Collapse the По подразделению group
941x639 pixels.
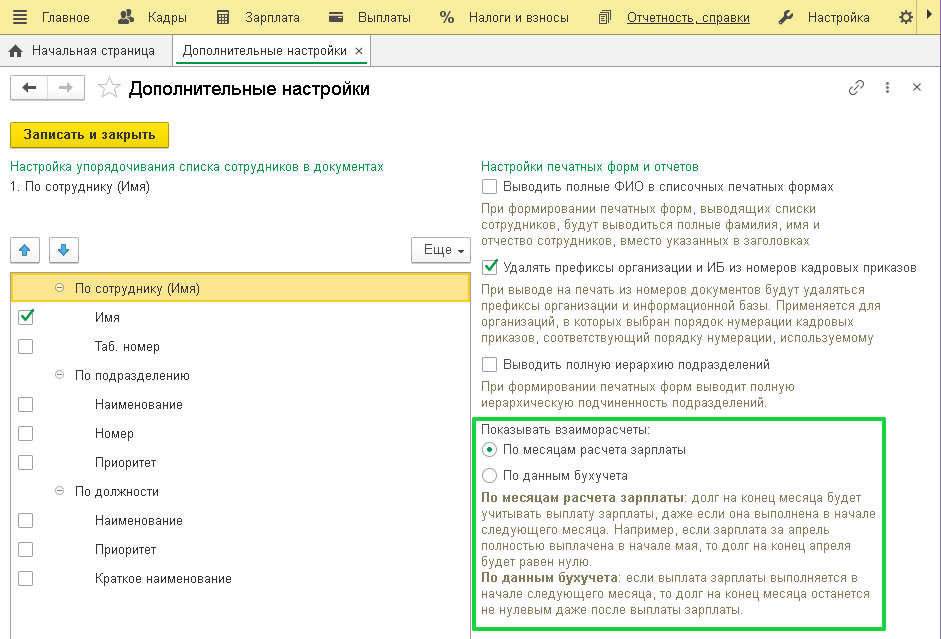coord(59,375)
